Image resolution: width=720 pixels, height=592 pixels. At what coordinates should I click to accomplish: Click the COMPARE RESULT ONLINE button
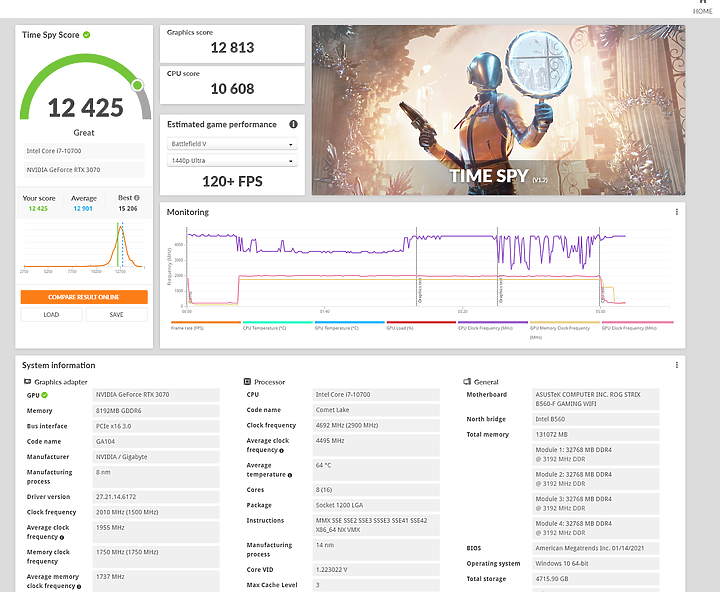tap(84, 297)
